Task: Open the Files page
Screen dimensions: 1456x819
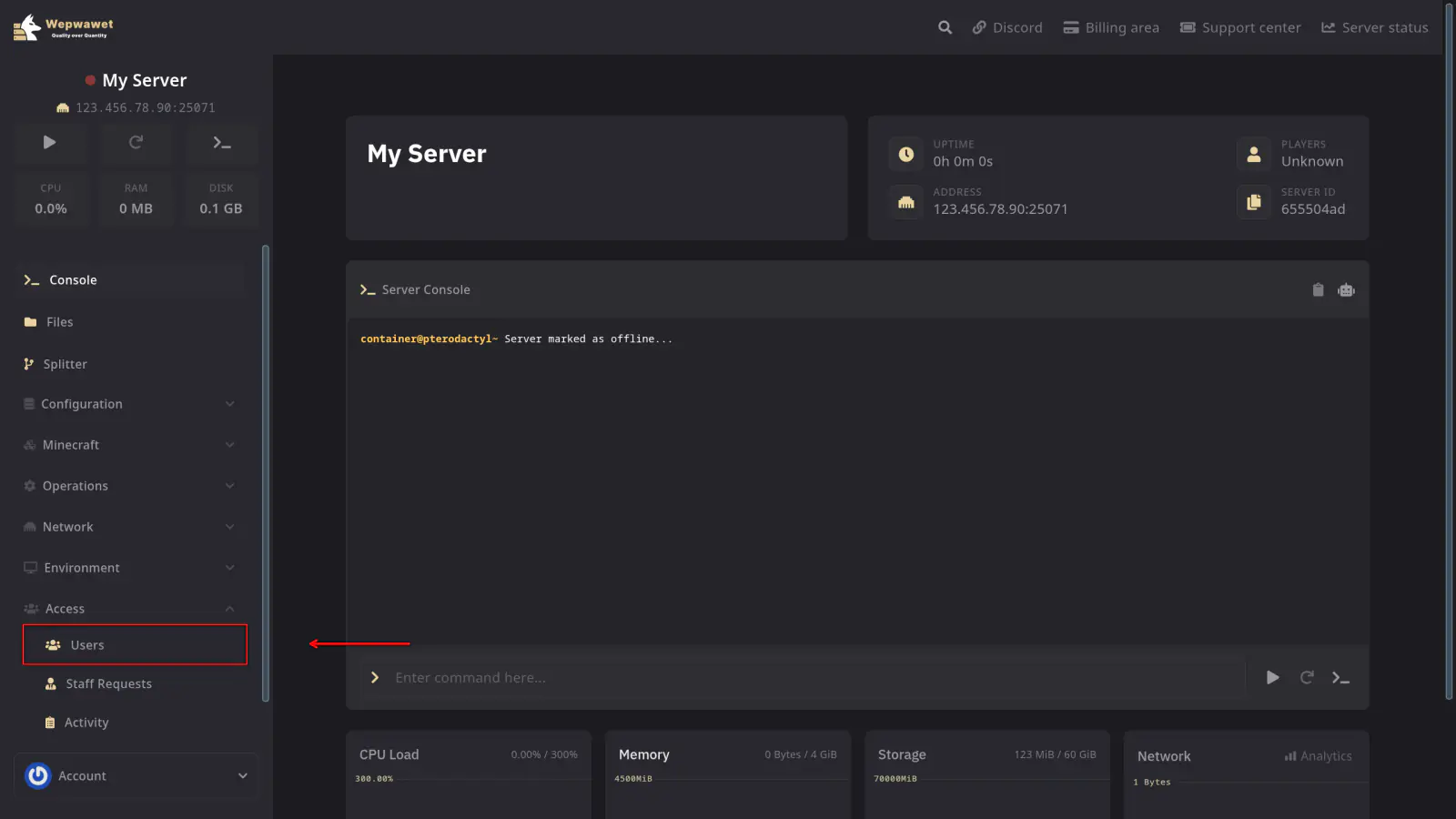Action: [60, 322]
